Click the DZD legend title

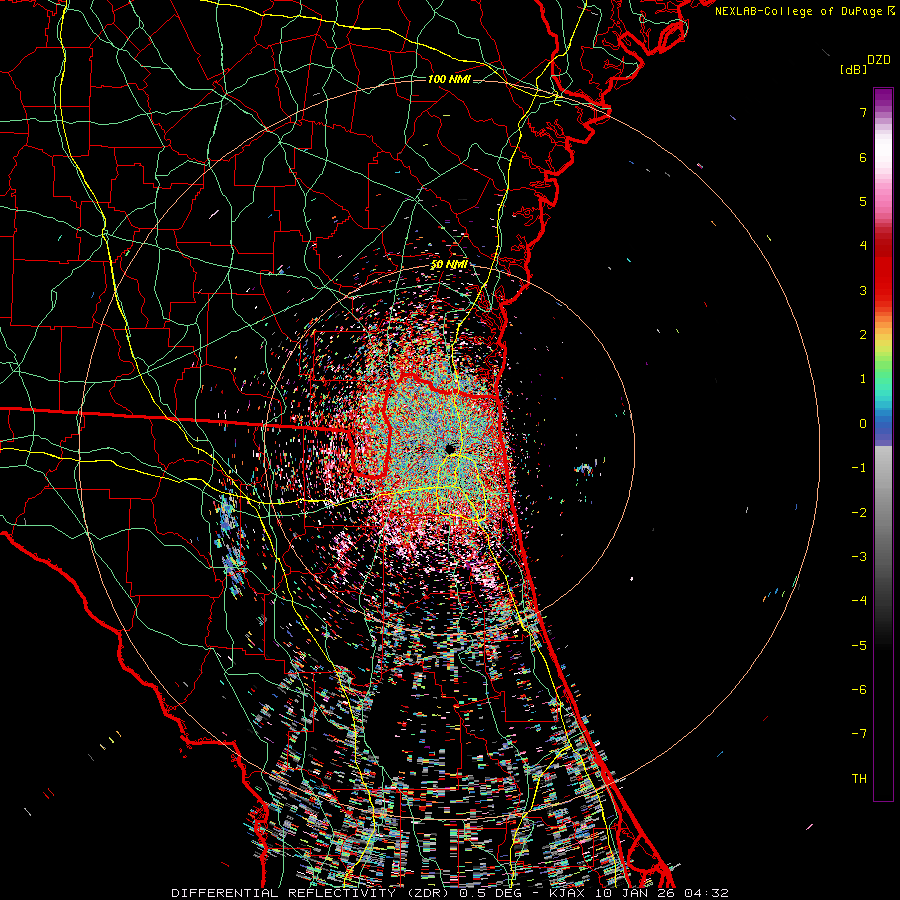(x=879, y=60)
